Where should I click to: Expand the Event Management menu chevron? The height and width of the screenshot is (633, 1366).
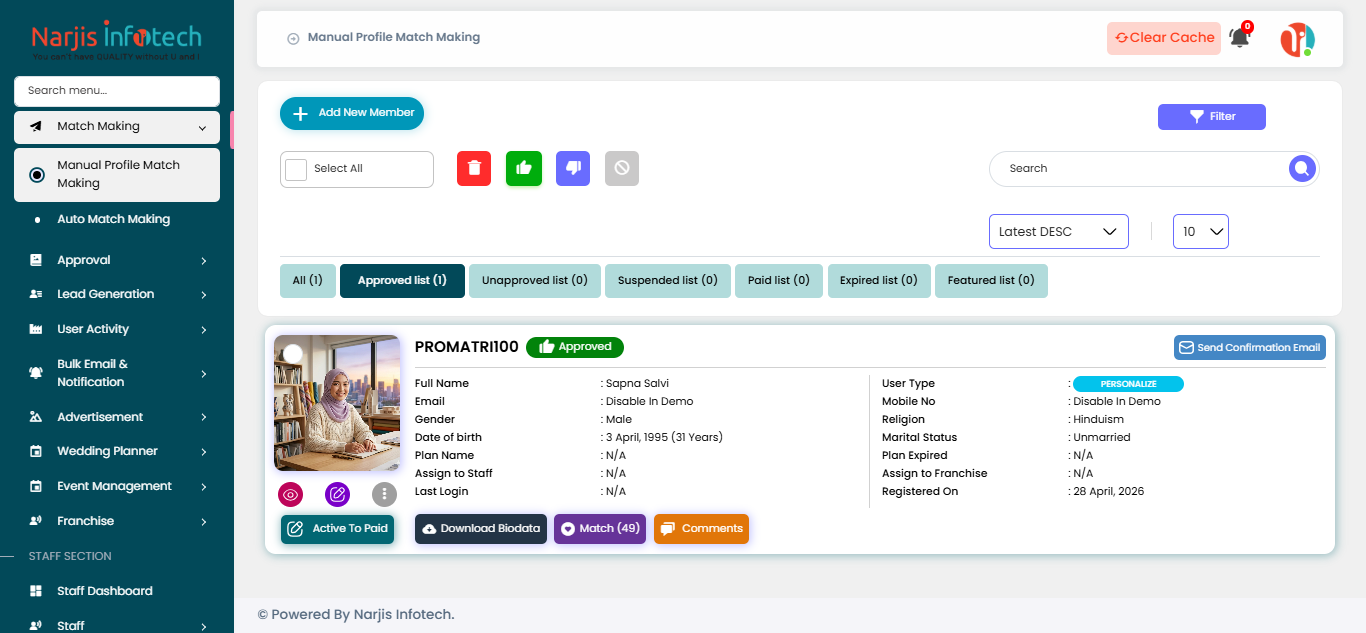tap(203, 487)
